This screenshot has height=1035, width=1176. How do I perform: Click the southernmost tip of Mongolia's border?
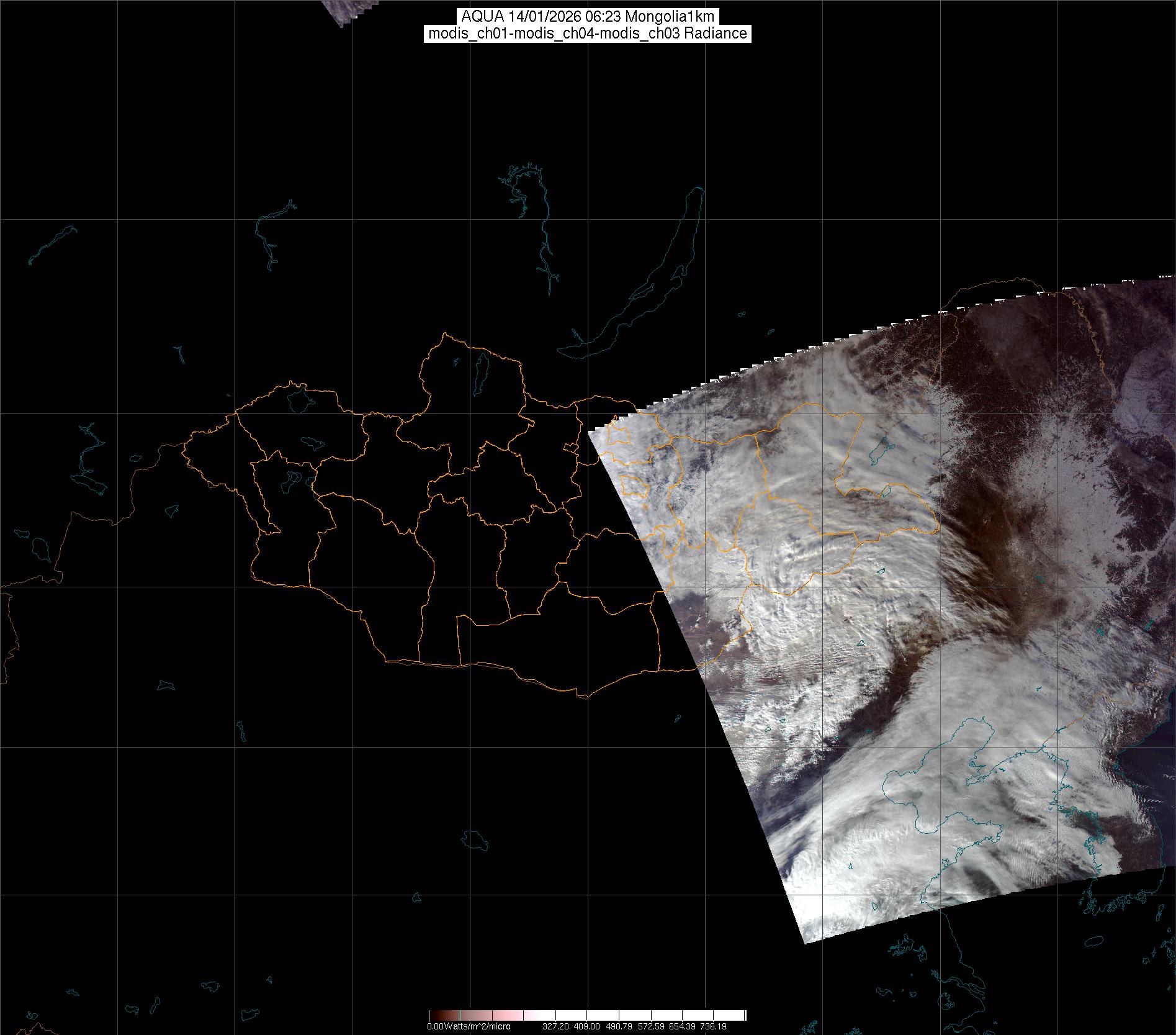583,697
